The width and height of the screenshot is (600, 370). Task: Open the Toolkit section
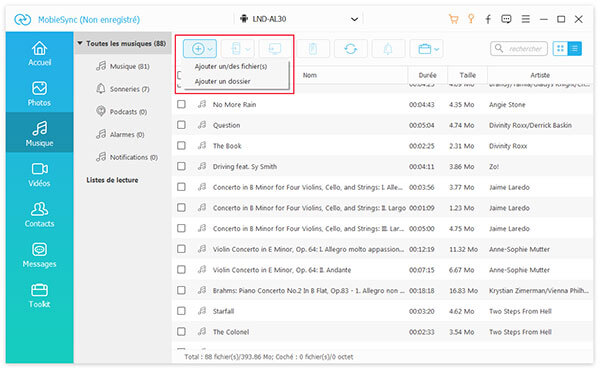click(39, 295)
